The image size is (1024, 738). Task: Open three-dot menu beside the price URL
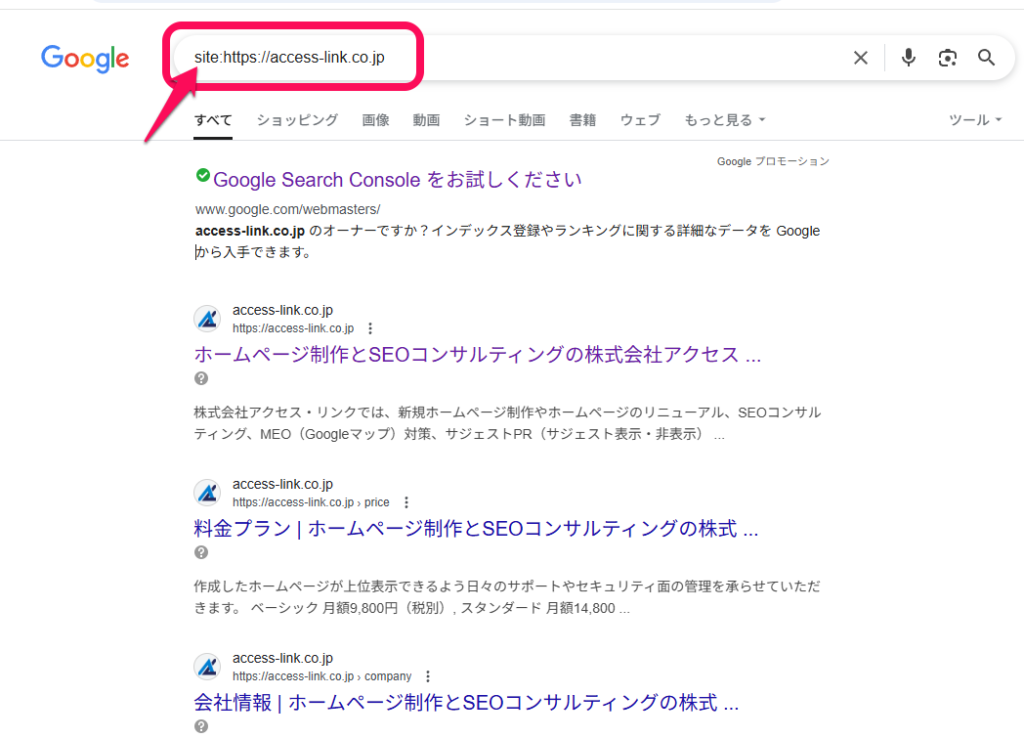406,502
